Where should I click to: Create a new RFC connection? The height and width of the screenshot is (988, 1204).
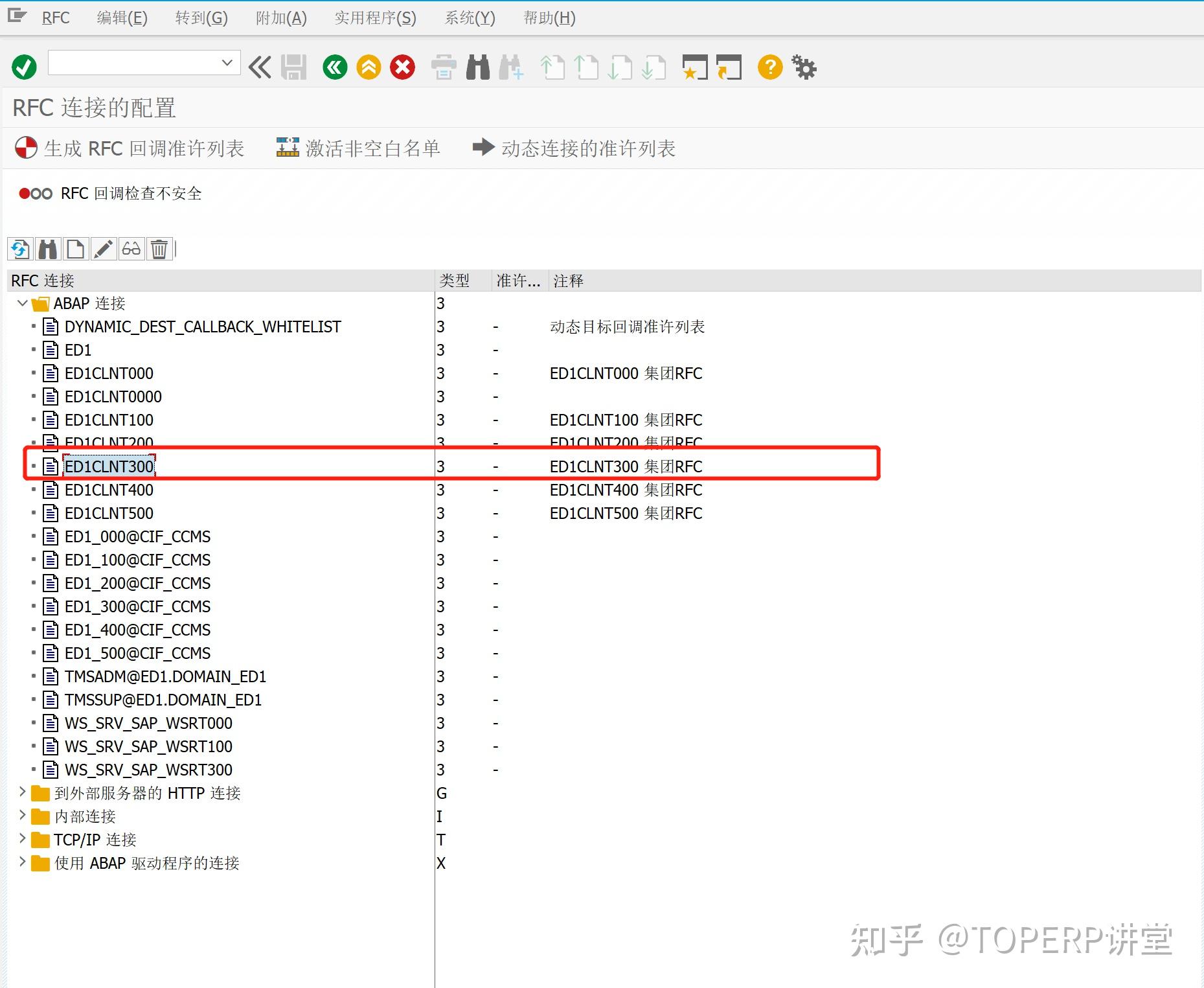(74, 249)
